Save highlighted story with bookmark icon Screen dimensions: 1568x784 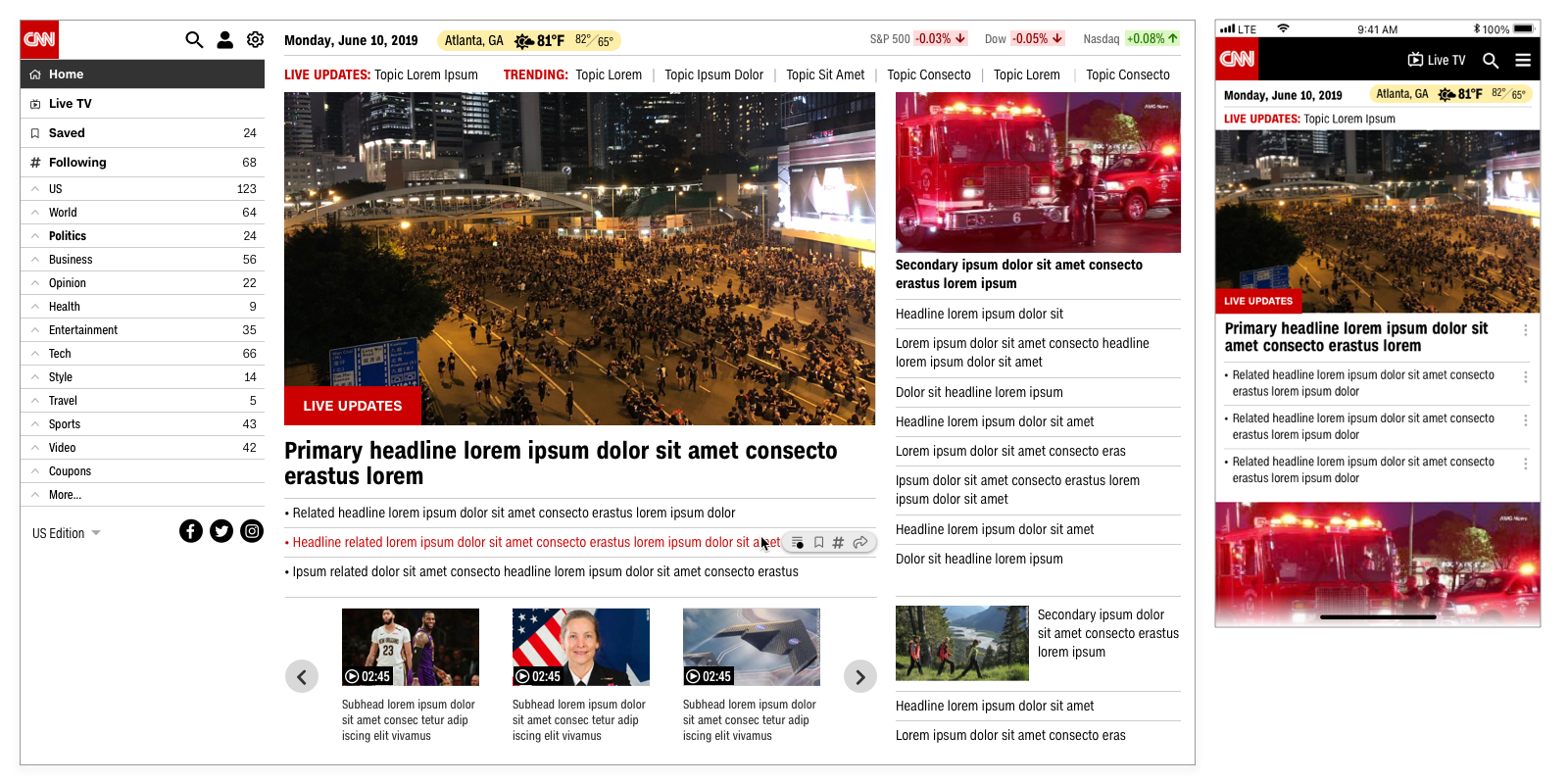(818, 542)
